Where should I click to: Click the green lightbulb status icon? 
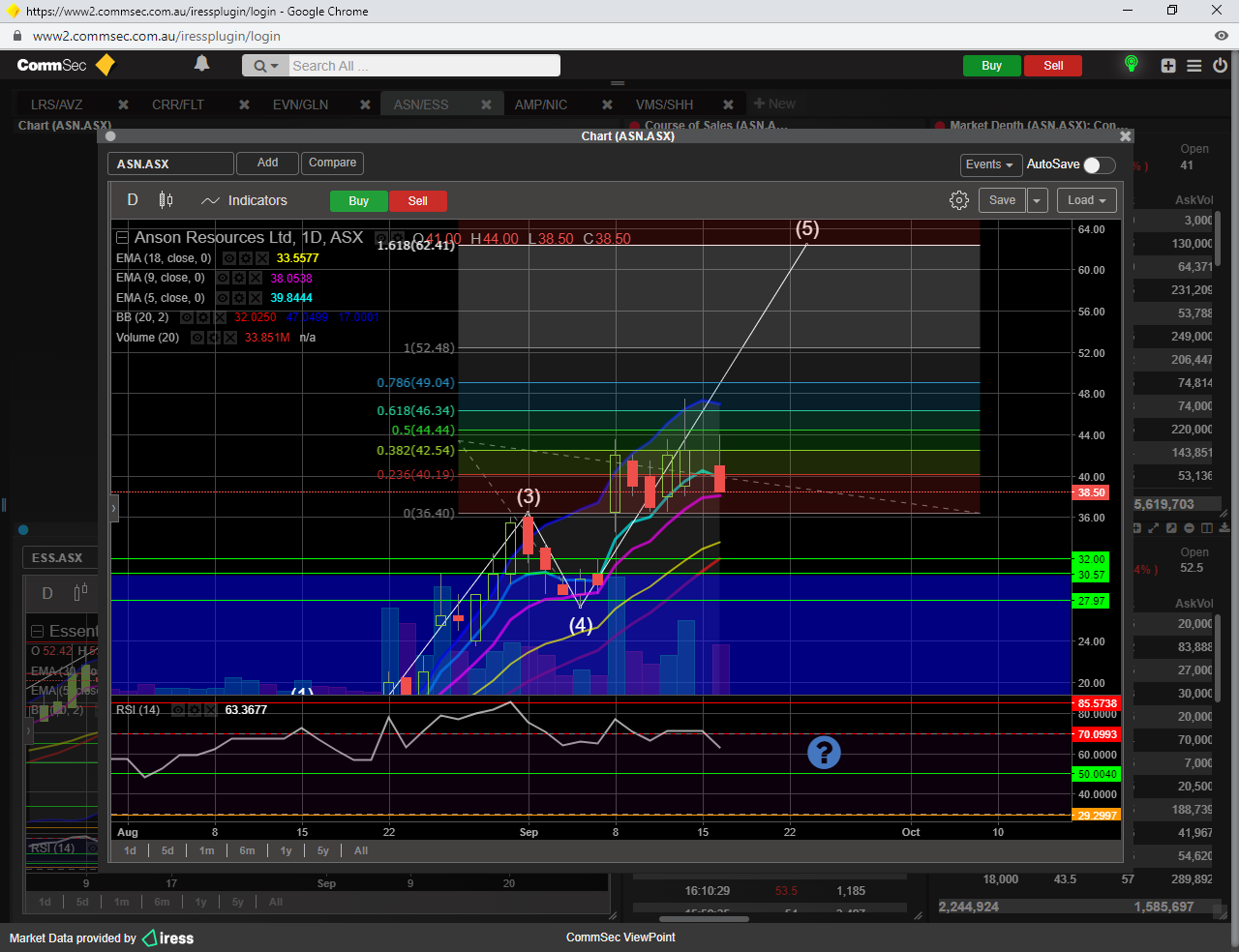[x=1131, y=64]
